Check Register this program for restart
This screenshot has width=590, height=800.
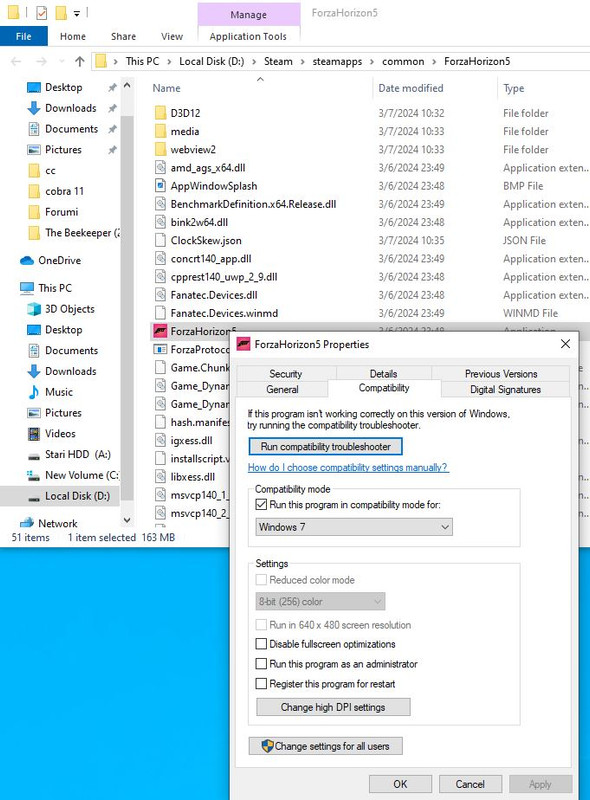261,684
